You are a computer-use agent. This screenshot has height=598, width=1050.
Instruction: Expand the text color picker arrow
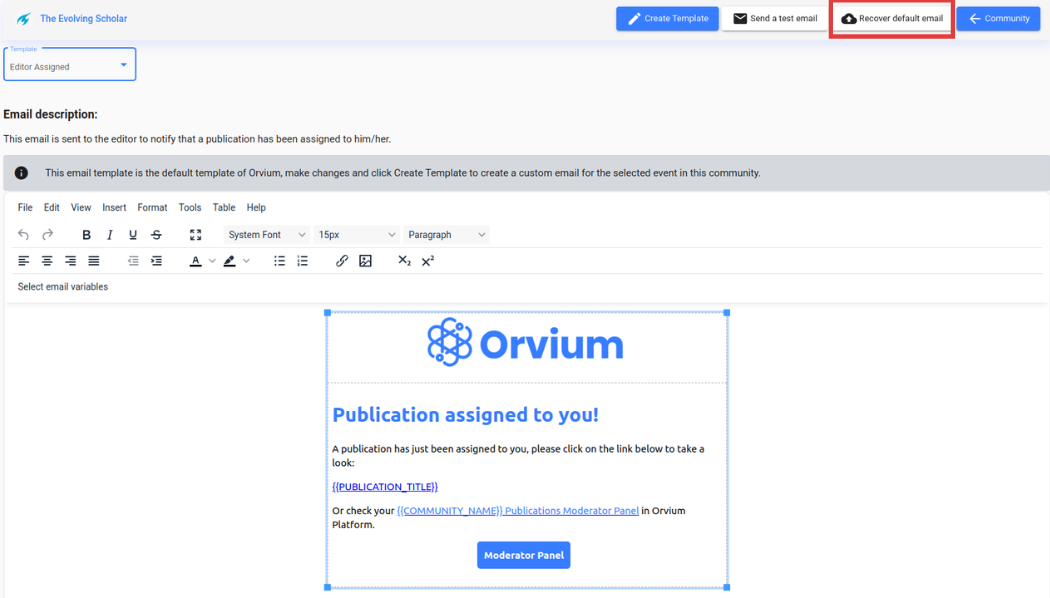click(212, 260)
